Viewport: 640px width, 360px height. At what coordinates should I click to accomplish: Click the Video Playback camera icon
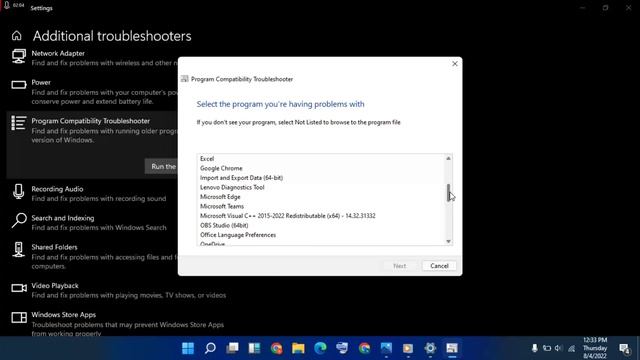[x=19, y=288]
